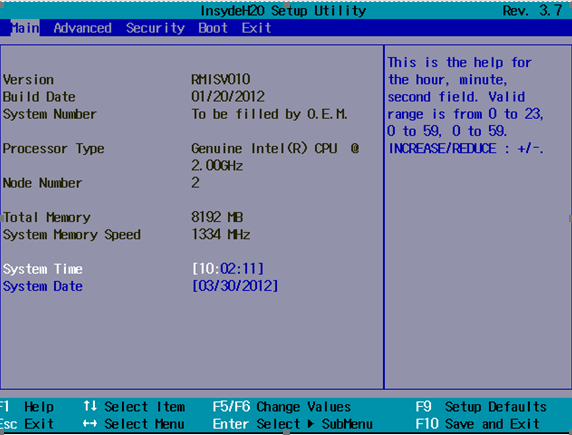Click the Processor Type label
The image size is (572, 435).
click(54, 149)
